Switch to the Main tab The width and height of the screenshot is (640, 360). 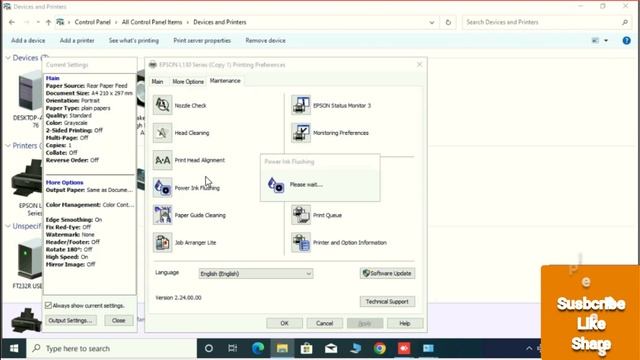(x=158, y=82)
